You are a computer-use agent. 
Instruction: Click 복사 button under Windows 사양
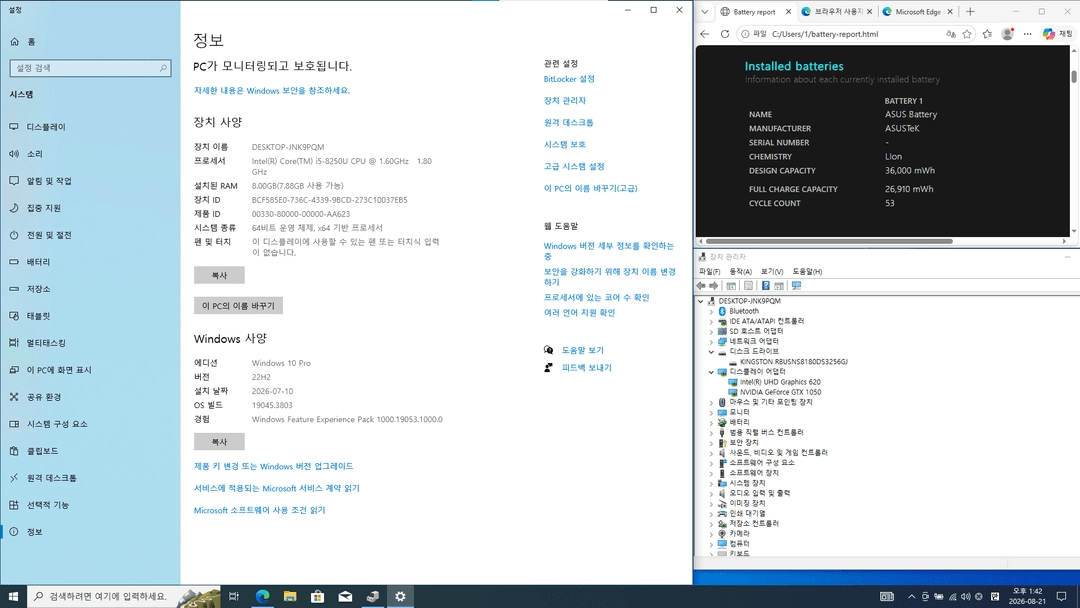click(219, 442)
